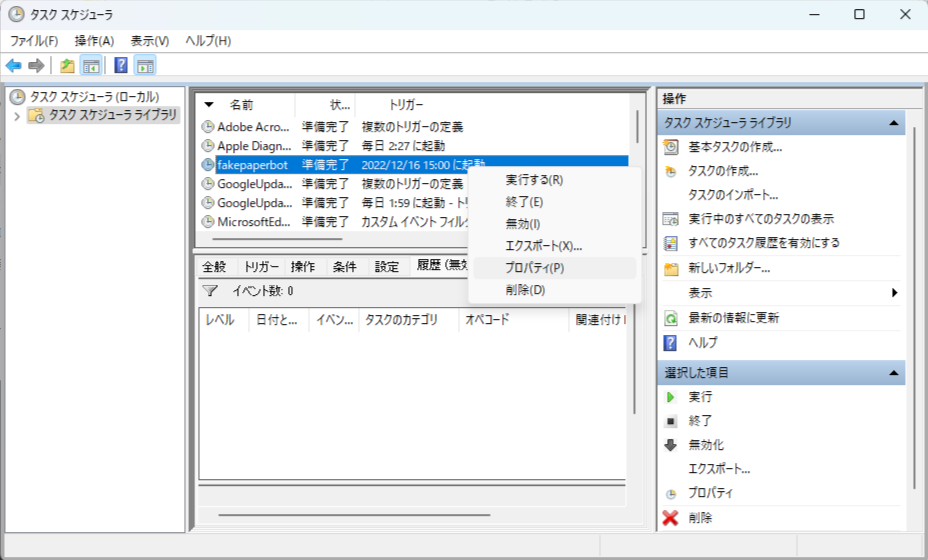
Task: Collapse the 選択した項目 actions section
Action: (894, 373)
